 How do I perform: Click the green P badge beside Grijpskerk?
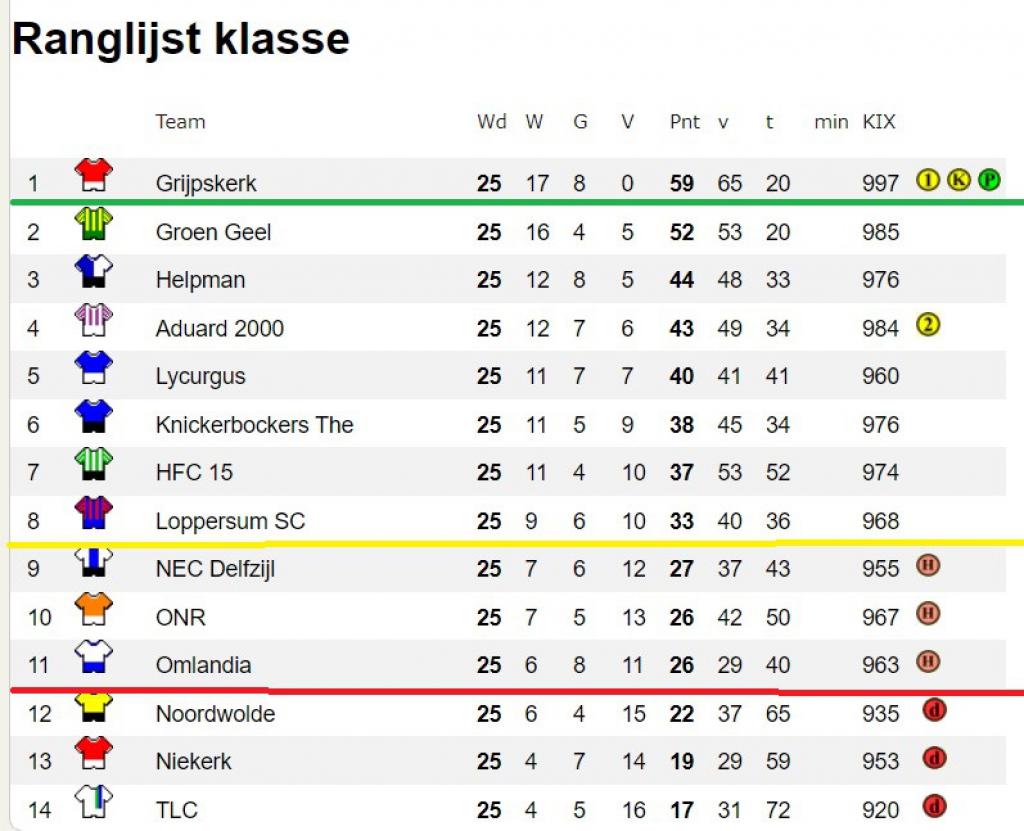[x=989, y=179]
